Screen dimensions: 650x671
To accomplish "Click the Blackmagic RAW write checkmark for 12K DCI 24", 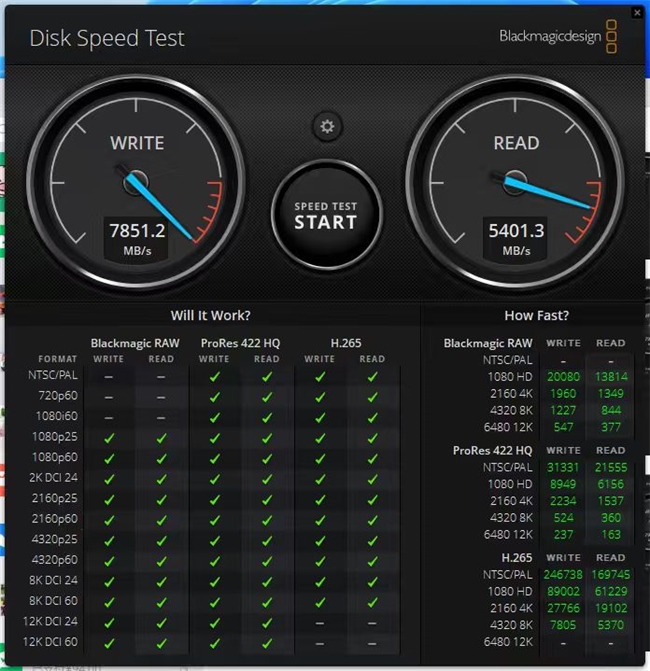I will (109, 623).
